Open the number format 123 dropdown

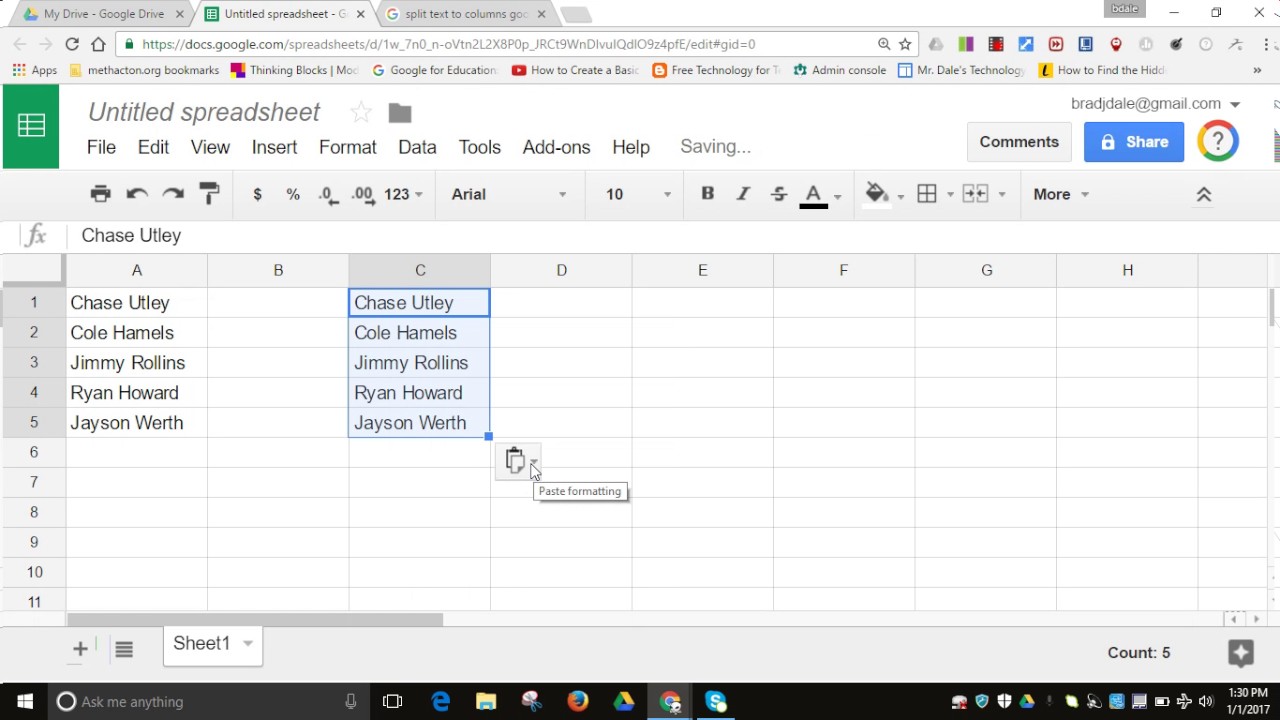click(404, 194)
